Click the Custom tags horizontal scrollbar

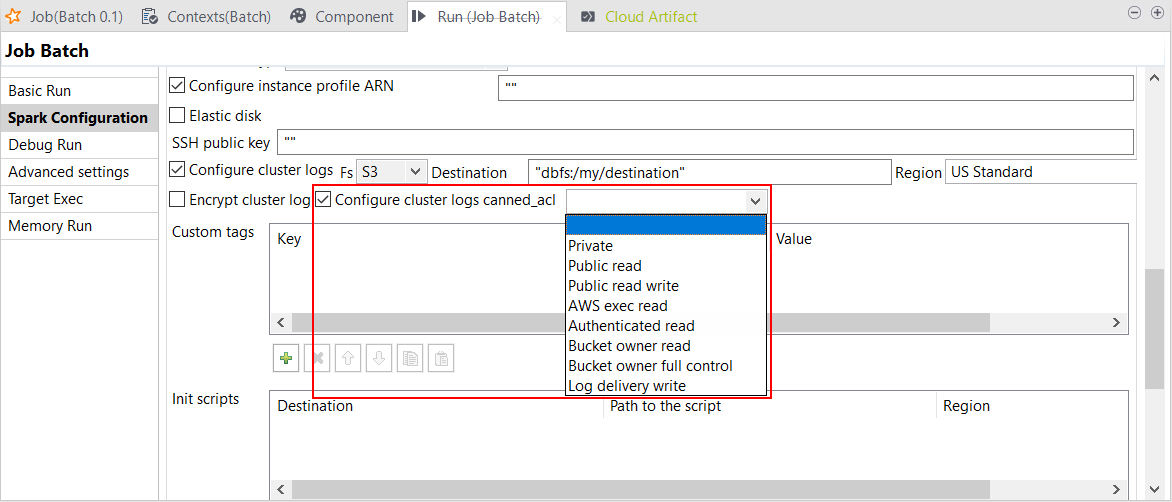(x=650, y=323)
